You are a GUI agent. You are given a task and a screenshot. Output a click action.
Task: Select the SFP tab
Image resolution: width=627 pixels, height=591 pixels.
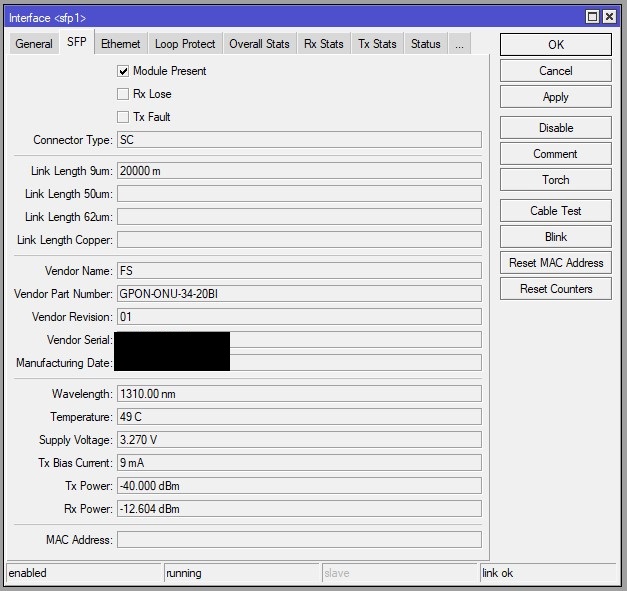coord(77,42)
